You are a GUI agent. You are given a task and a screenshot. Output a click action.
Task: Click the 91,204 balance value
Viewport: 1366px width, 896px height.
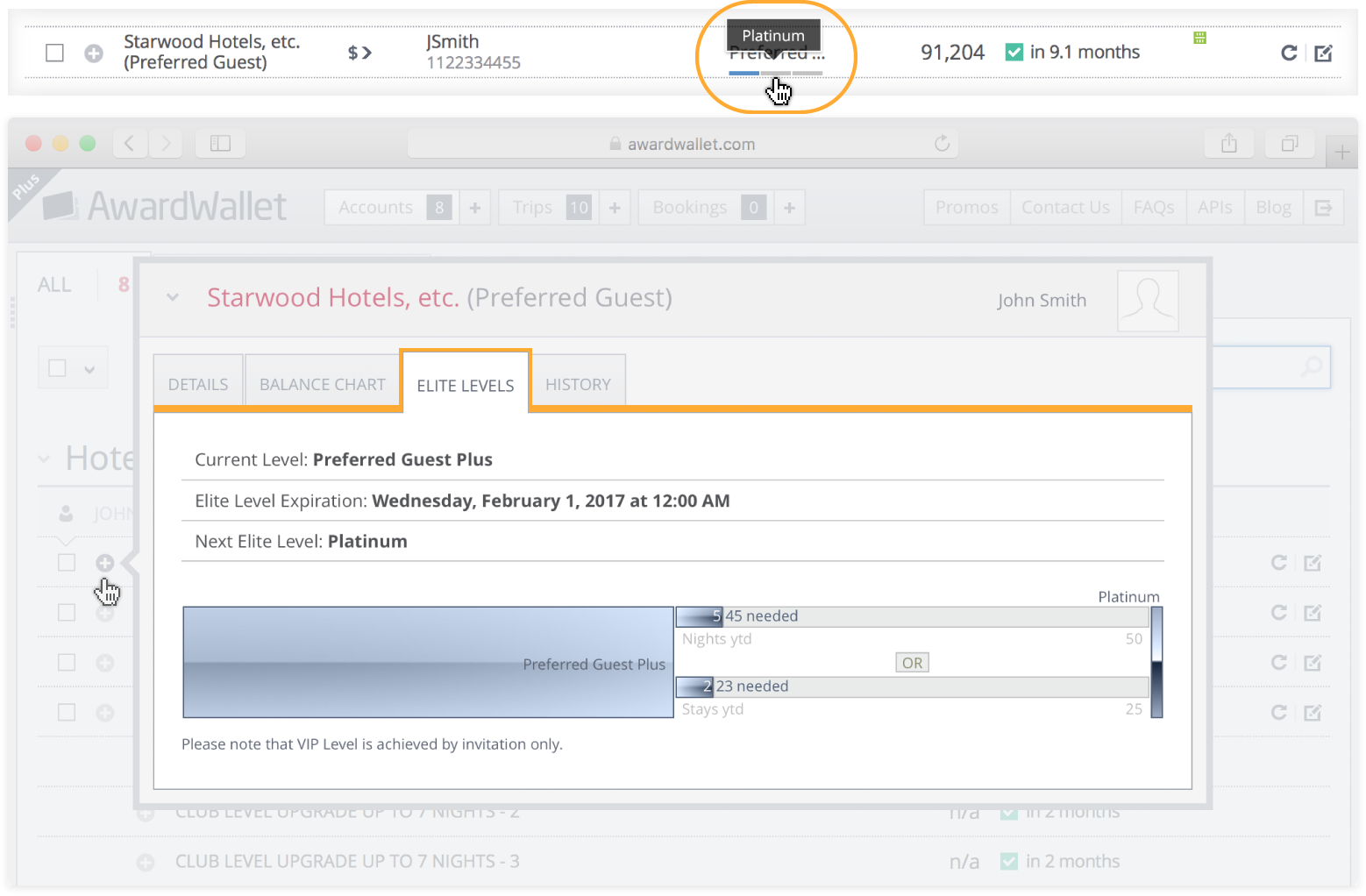[952, 53]
